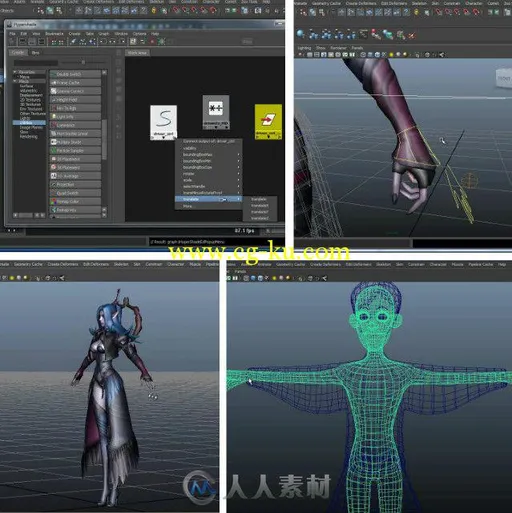
Task: Click the Particle Sampler node icon
Action: coord(53,151)
